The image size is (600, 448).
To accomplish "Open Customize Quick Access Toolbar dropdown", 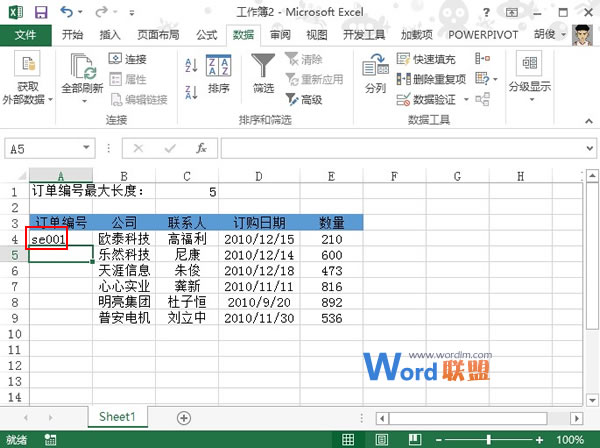I will (132, 13).
